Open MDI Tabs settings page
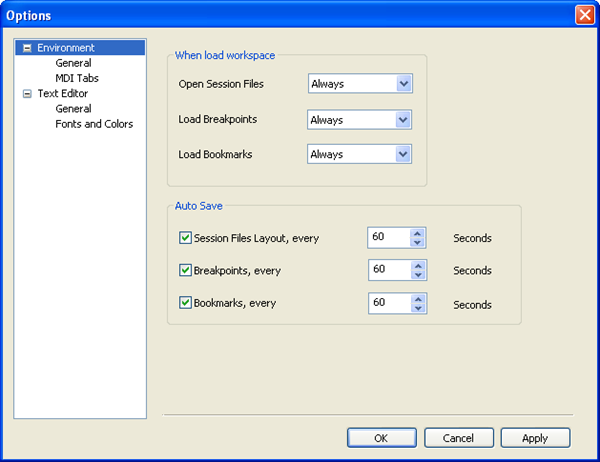This screenshot has height=462, width=600. [77, 78]
